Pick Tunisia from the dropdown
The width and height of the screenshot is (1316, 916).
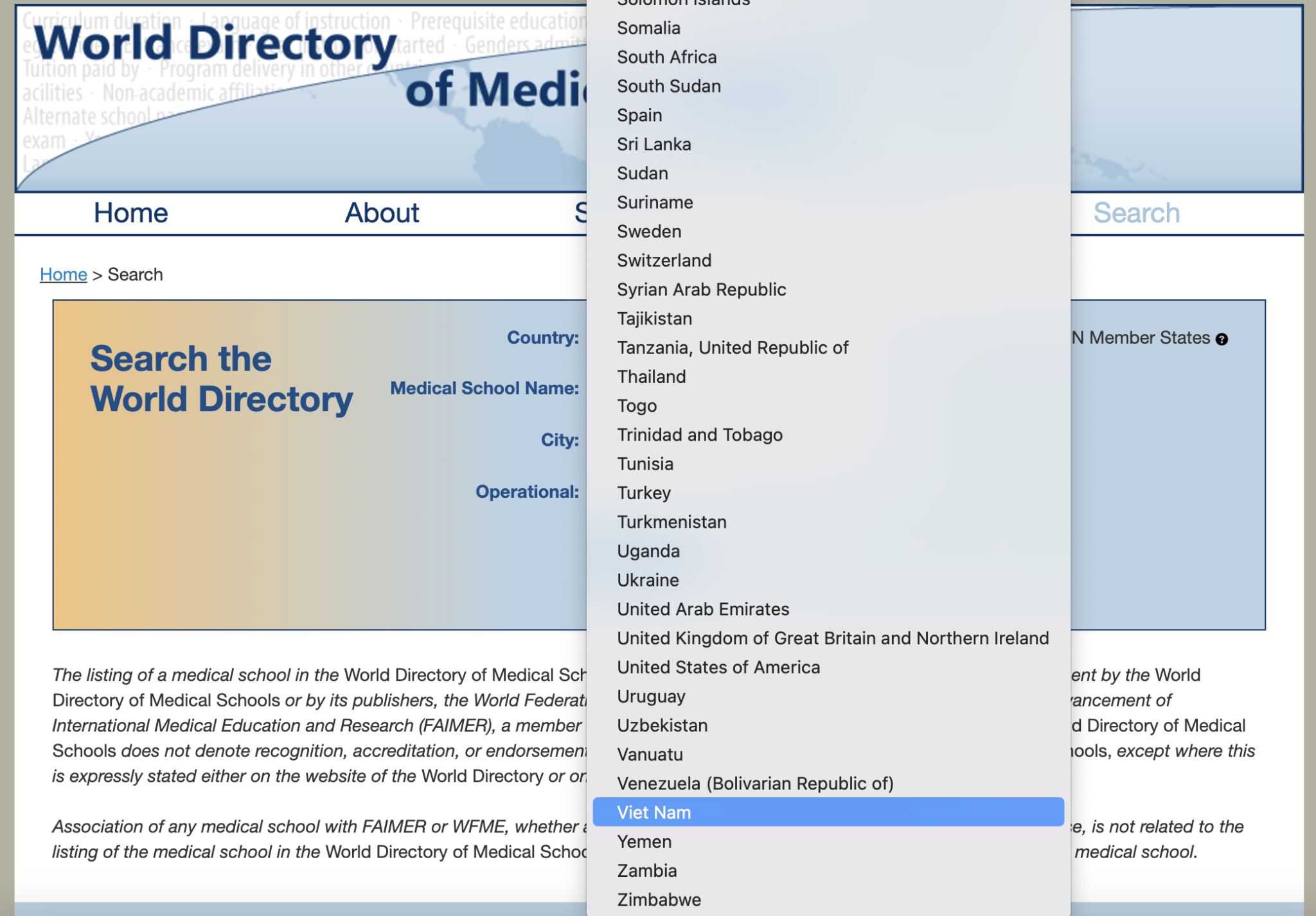tap(828, 464)
